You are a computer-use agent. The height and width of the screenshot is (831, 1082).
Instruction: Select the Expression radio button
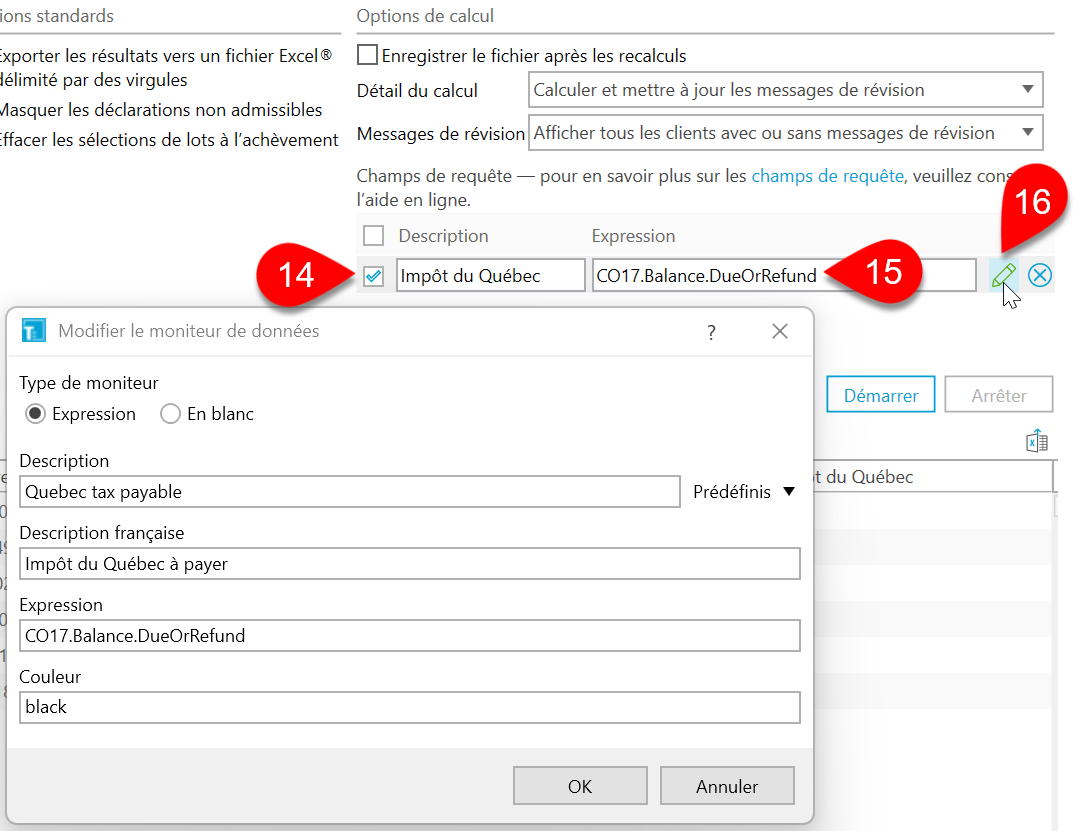pos(36,414)
